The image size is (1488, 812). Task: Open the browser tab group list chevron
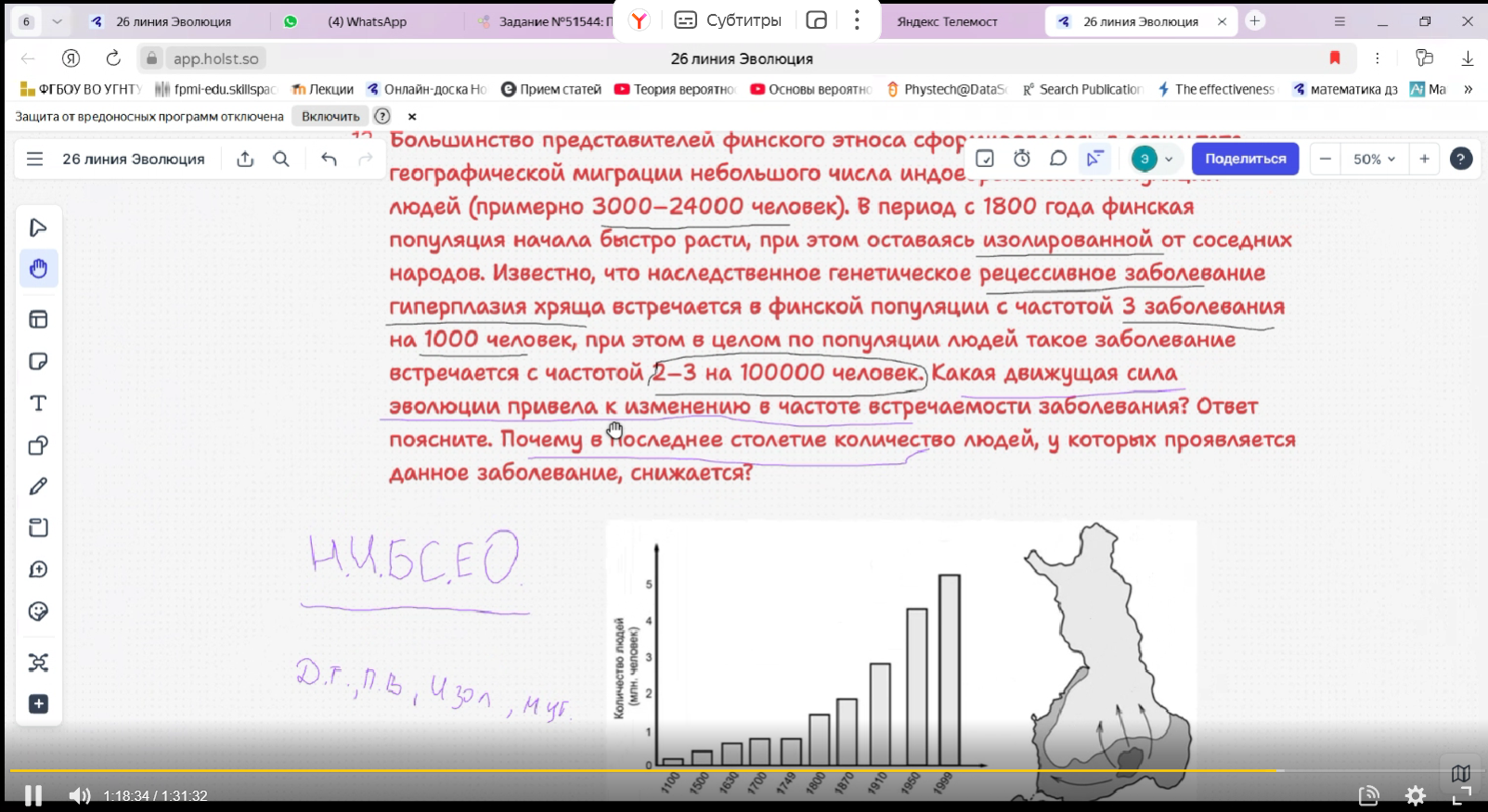(x=57, y=21)
